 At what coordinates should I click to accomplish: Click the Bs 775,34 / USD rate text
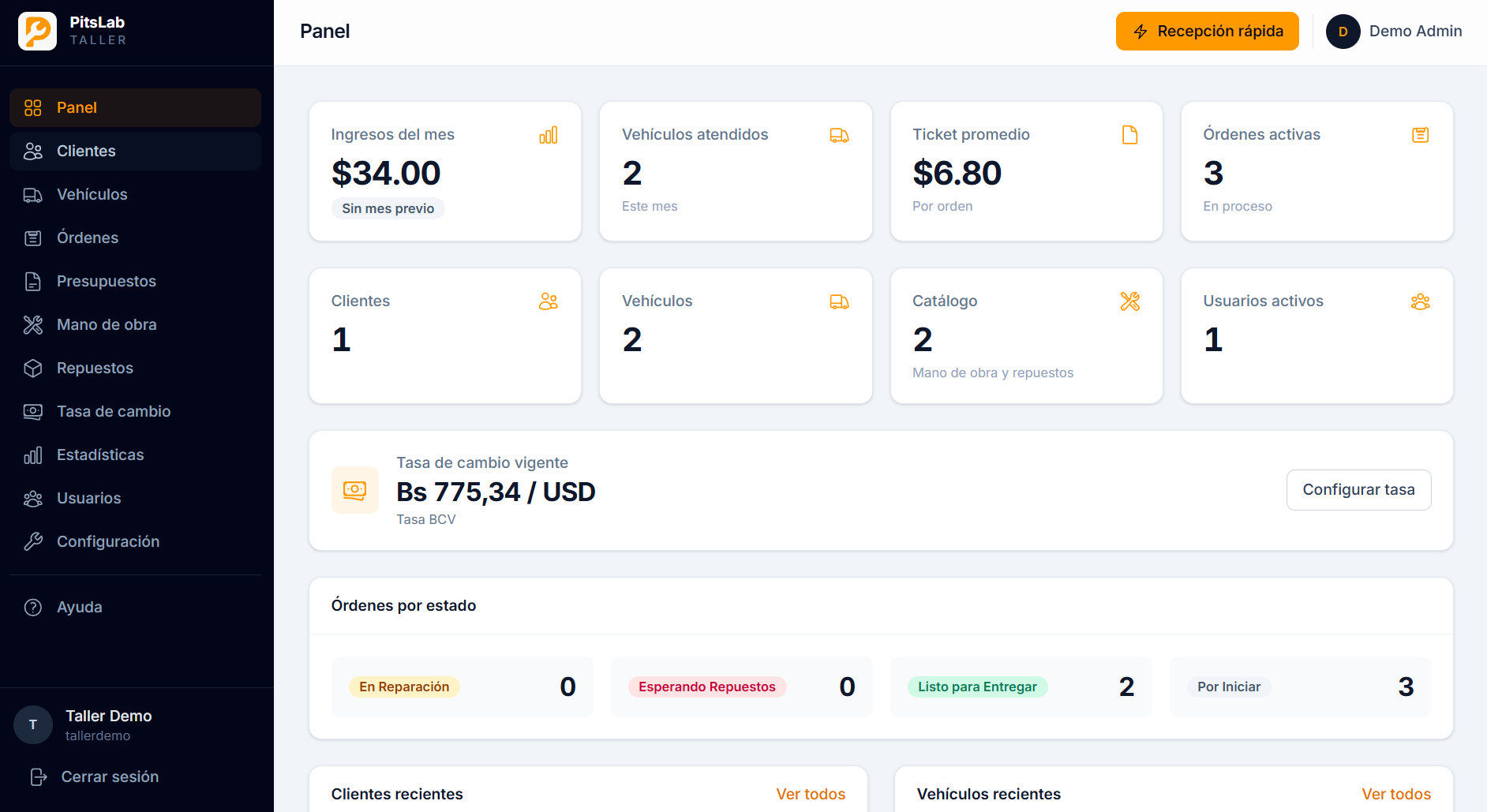click(496, 492)
